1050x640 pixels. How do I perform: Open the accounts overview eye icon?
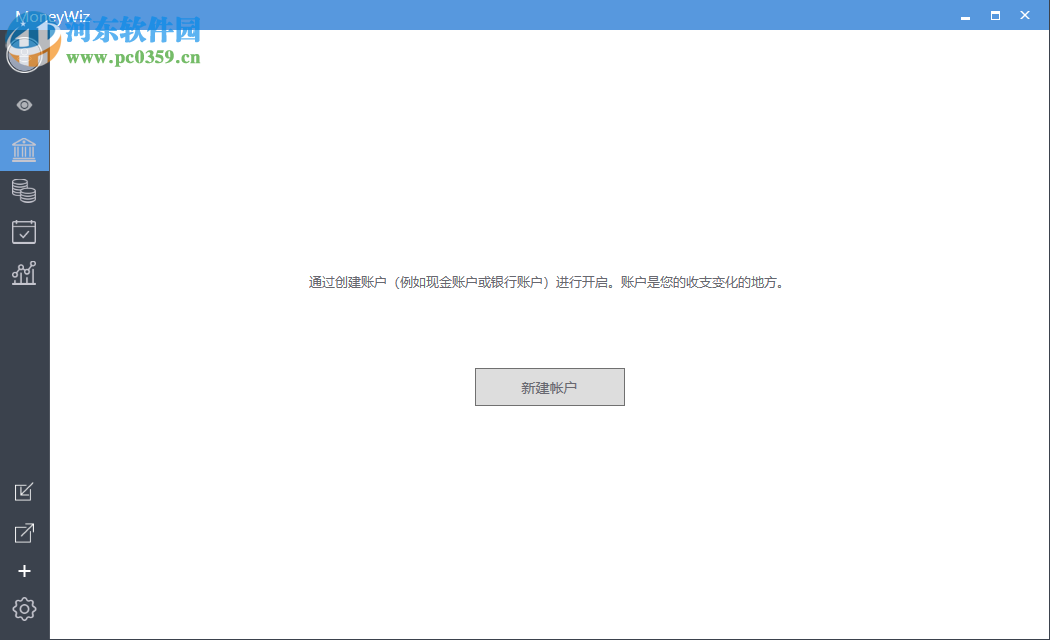pyautogui.click(x=24, y=105)
